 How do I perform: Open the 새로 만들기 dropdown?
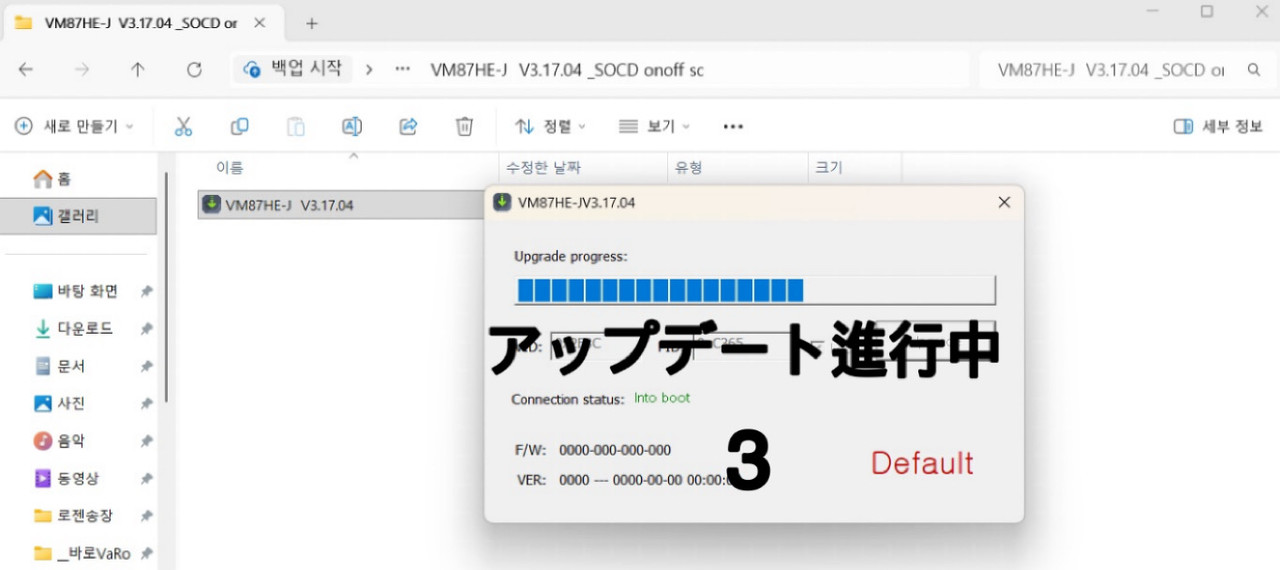(x=75, y=126)
